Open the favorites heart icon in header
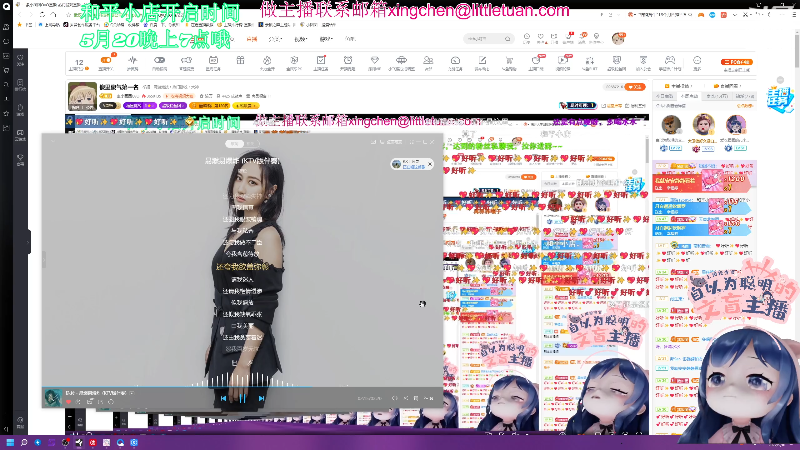 540,38
